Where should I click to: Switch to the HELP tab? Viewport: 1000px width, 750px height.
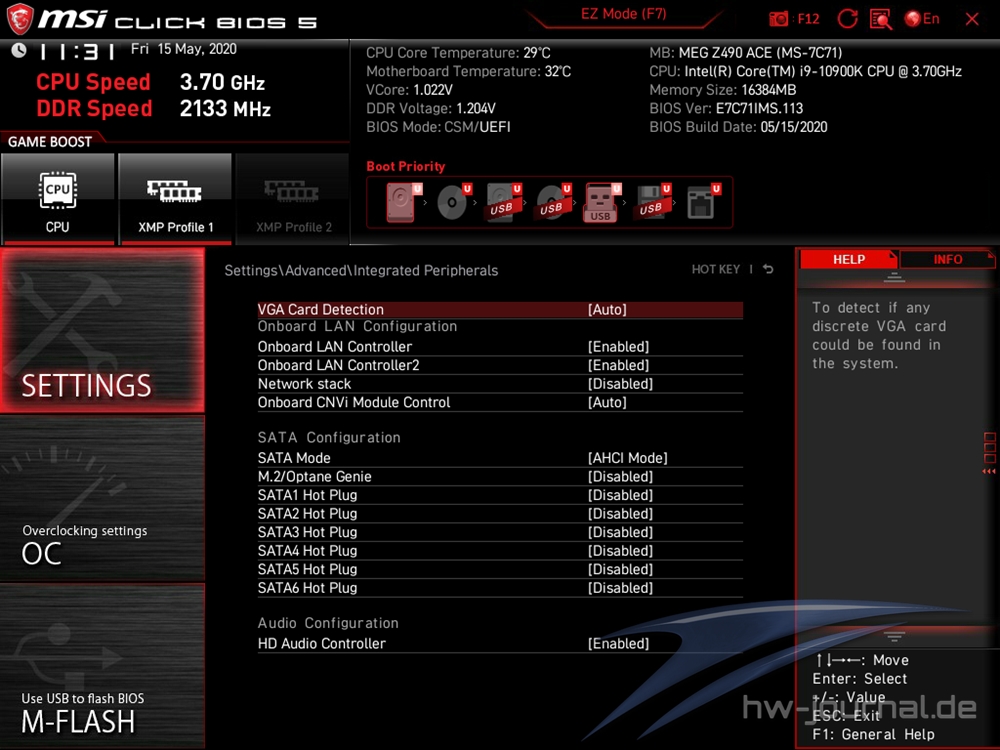[849, 260]
